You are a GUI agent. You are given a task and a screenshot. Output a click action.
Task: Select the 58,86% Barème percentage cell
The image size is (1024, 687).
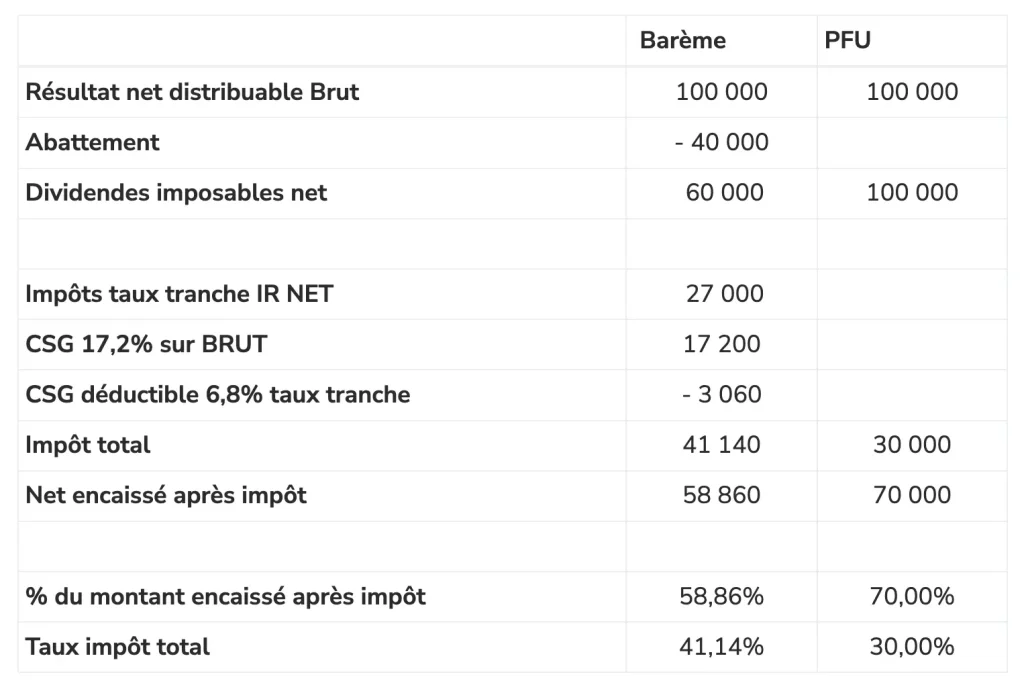[722, 596]
